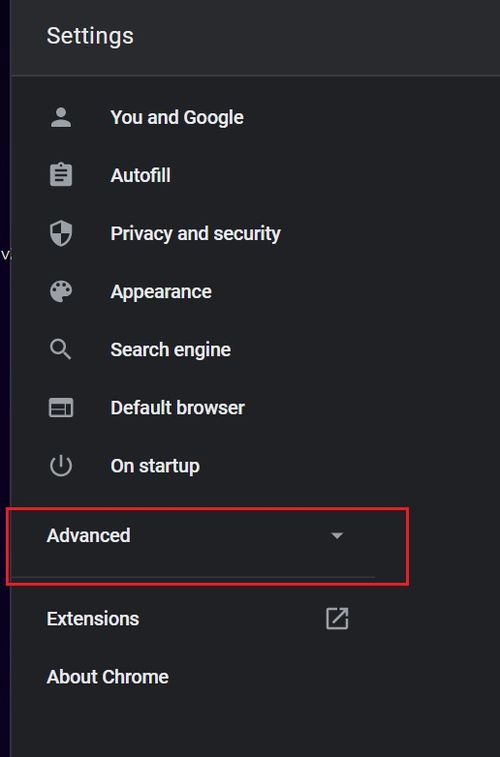Click the Settings heading at the top
Image resolution: width=500 pixels, height=757 pixels.
[90, 36]
